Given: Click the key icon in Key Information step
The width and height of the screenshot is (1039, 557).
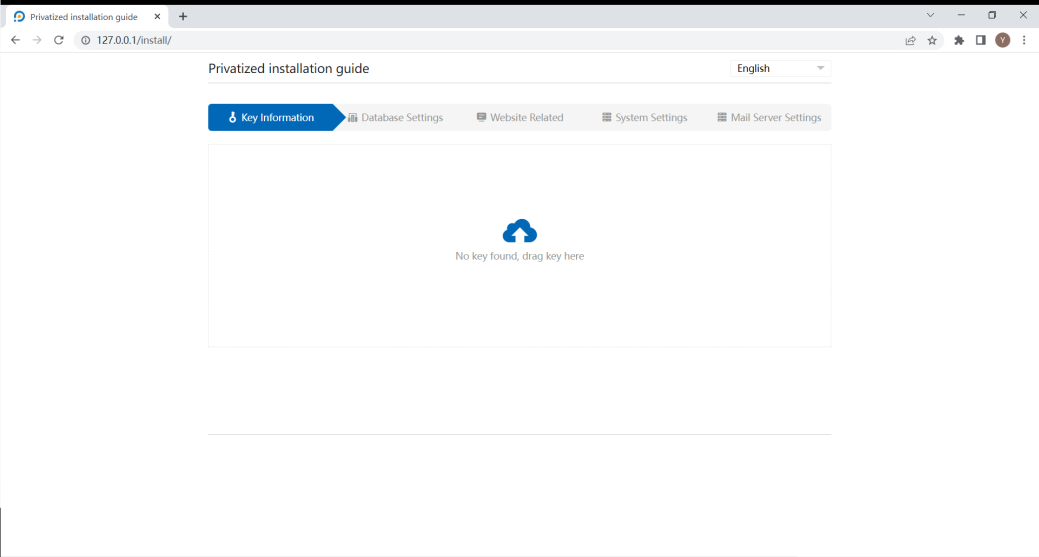Looking at the screenshot, I should coord(233,118).
